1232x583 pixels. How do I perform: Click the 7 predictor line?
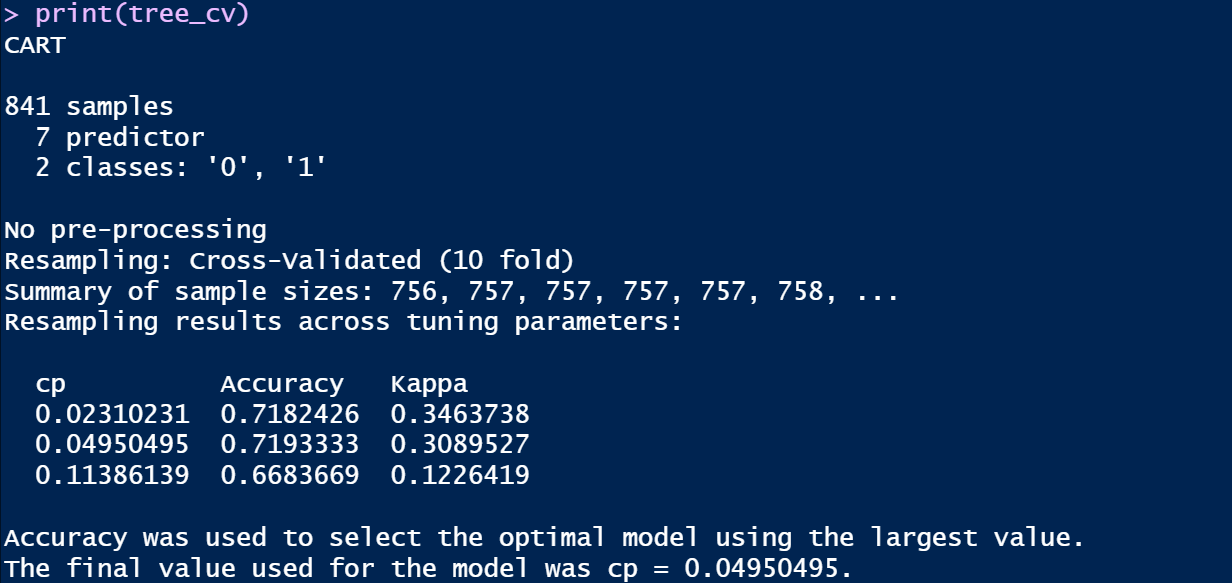click(x=120, y=138)
